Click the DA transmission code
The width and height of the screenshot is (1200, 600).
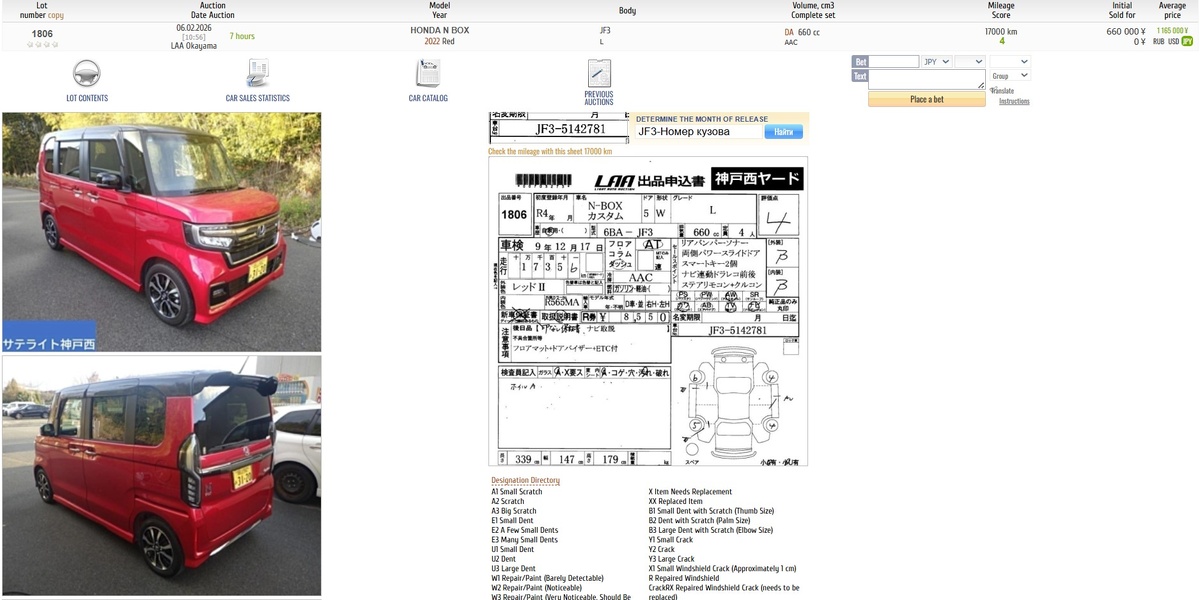(x=789, y=32)
